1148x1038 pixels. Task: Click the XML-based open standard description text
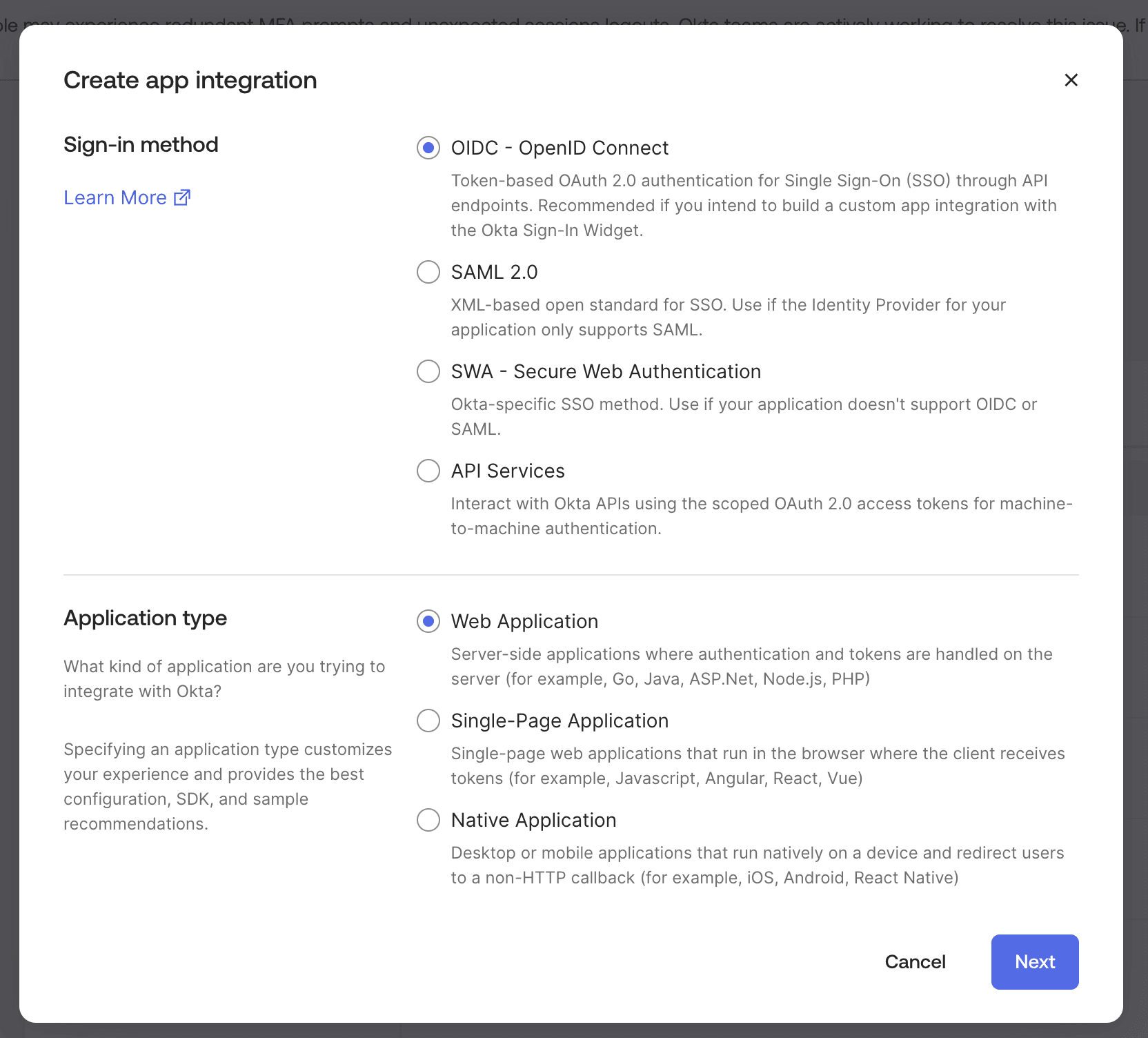[729, 317]
